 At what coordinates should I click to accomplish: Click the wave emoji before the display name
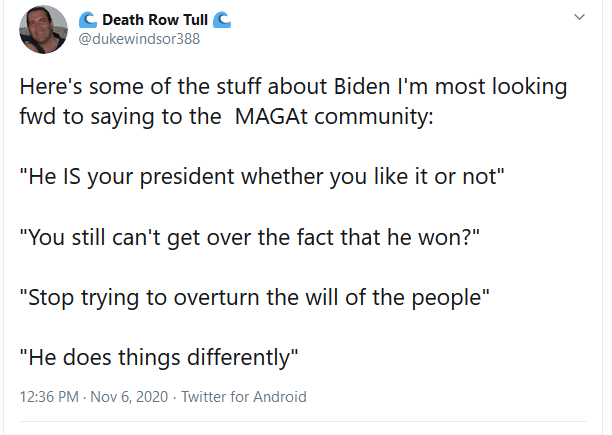pyautogui.click(x=87, y=19)
